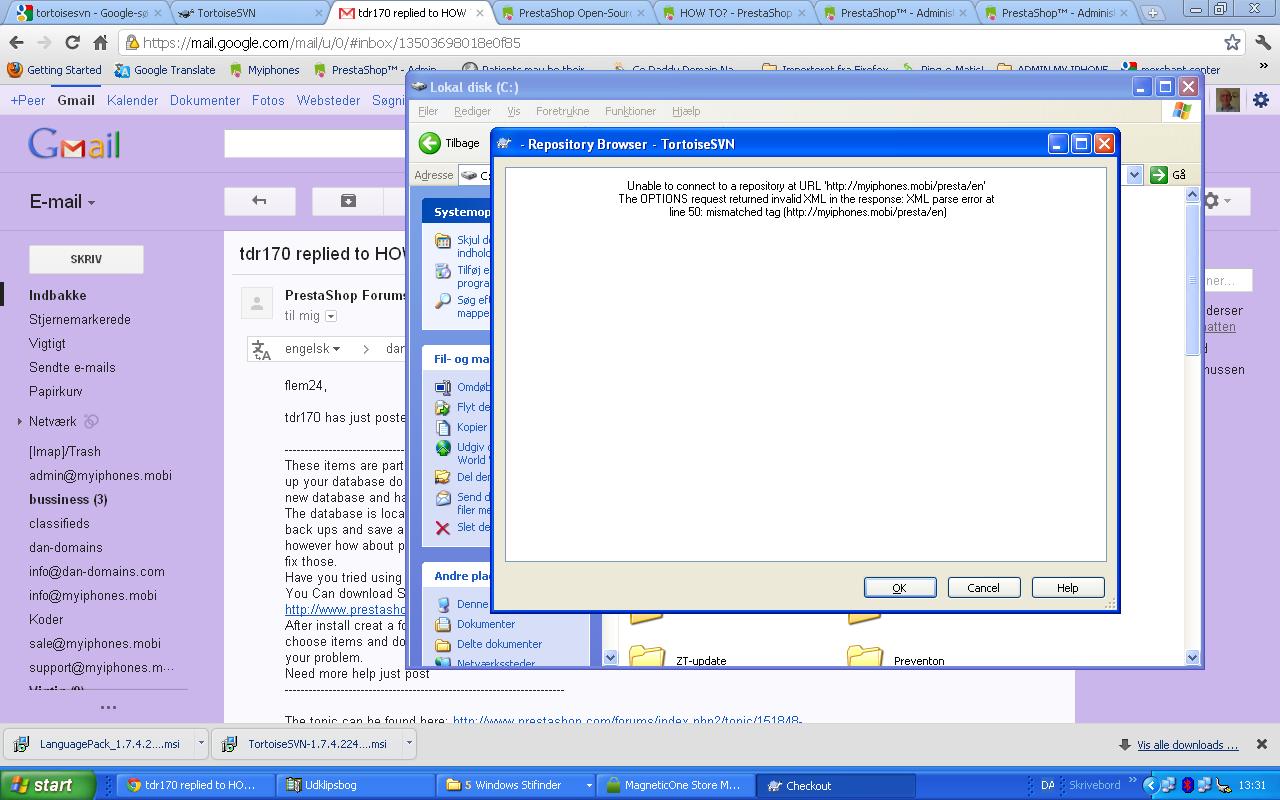
Task: Open Chrome wrench settings menu
Action: [x=1262, y=43]
